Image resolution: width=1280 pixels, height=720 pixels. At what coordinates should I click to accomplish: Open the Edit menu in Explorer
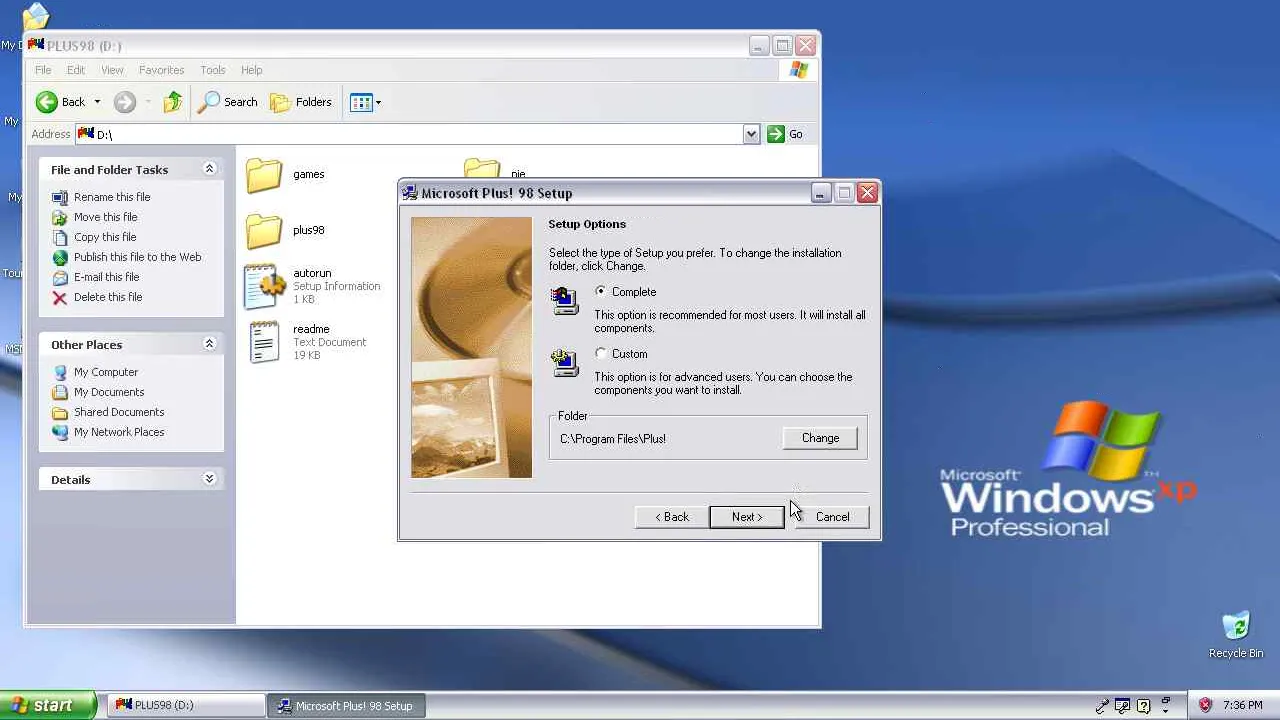76,70
